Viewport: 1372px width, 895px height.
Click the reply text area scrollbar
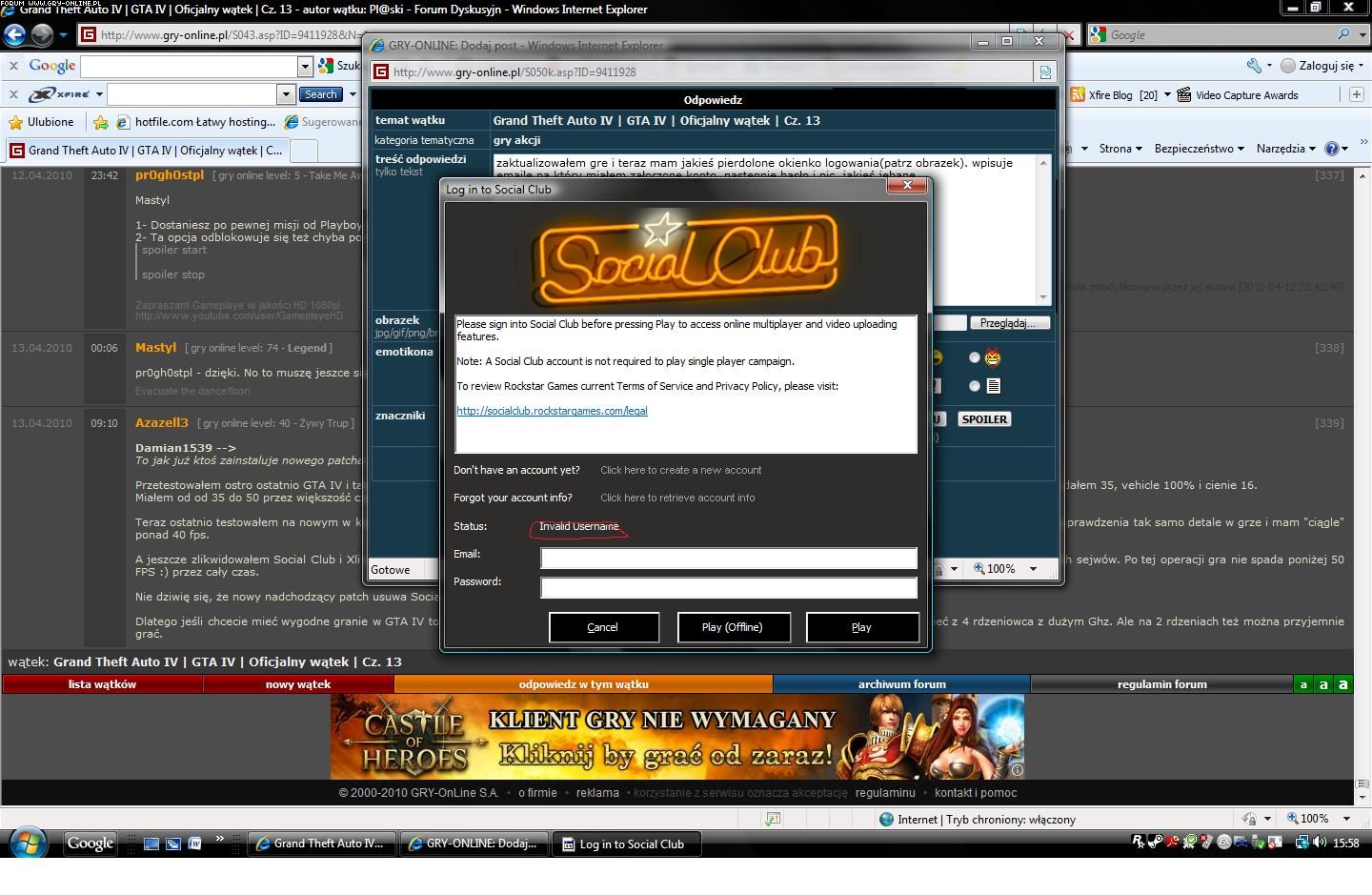[x=1043, y=229]
